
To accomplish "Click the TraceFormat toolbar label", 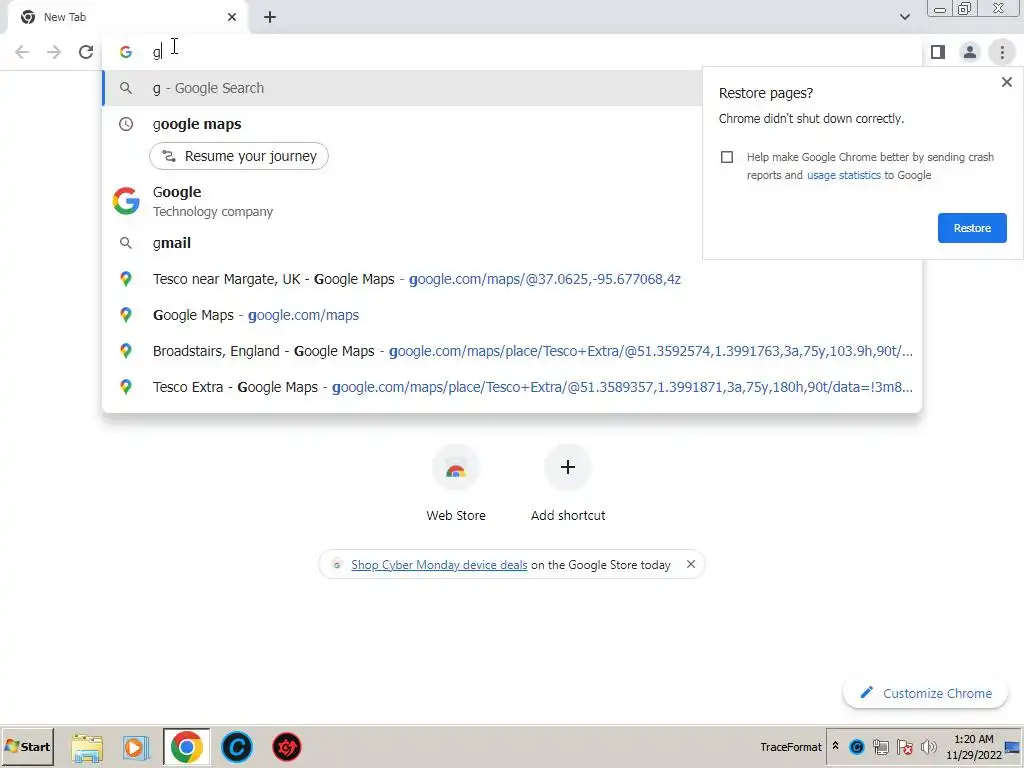I will coord(790,746).
